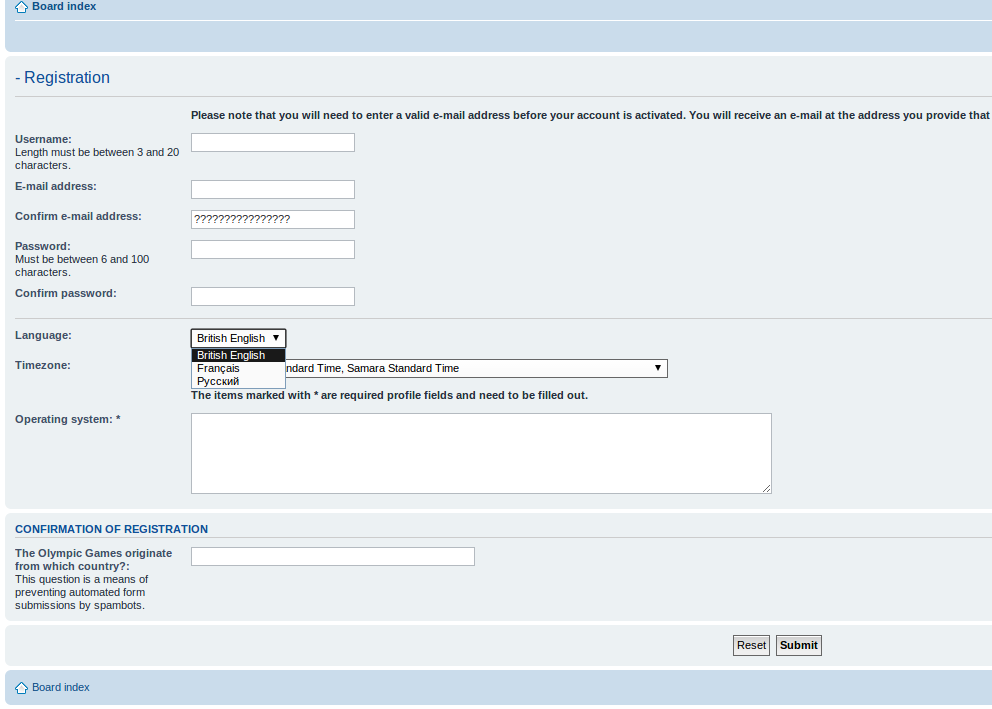Click the home icon beside bottom Board index
This screenshot has width=992, height=709.
[x=21, y=688]
